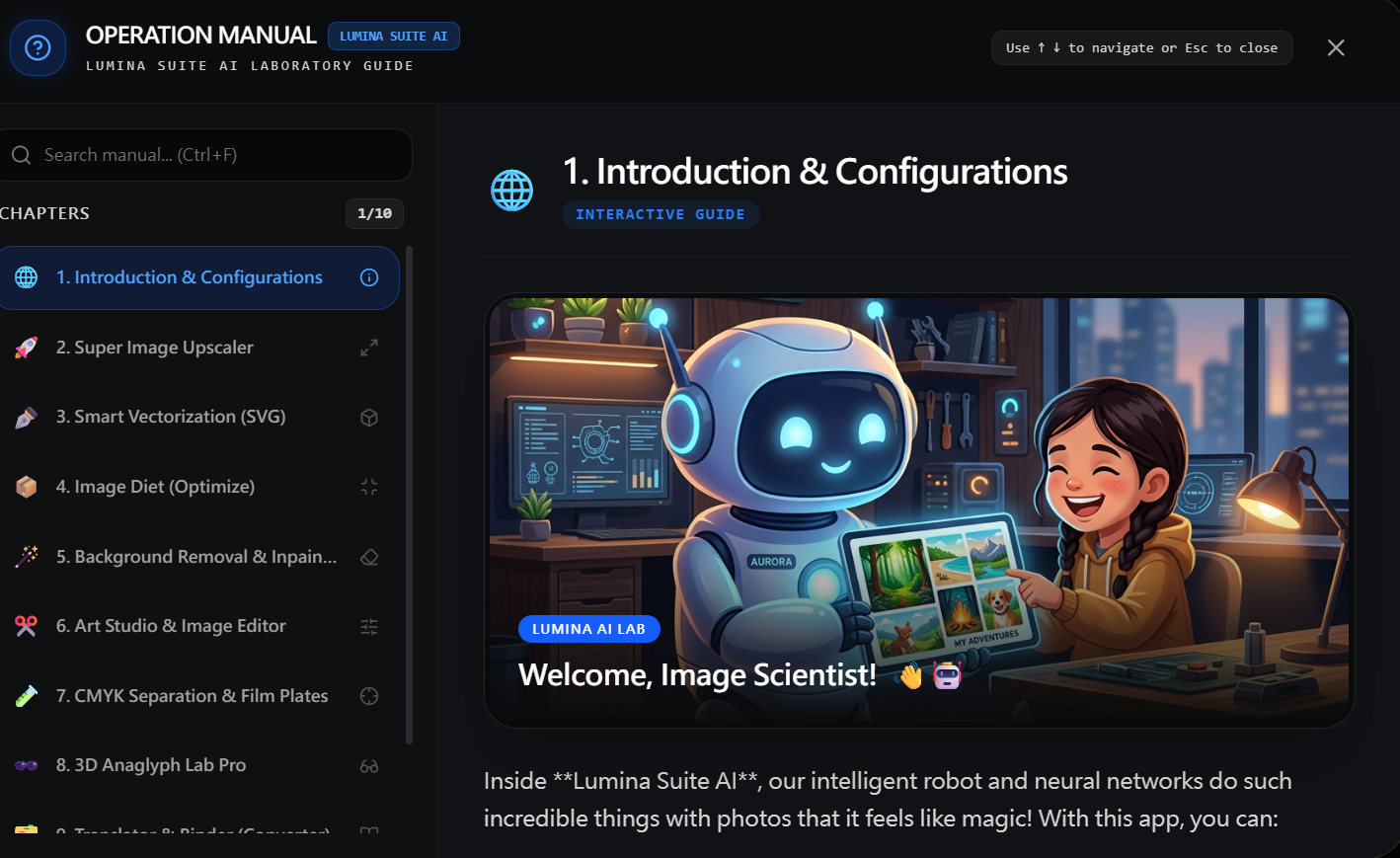
Task: Click the INTERACTIVE GUIDE tag
Action: pyautogui.click(x=661, y=214)
